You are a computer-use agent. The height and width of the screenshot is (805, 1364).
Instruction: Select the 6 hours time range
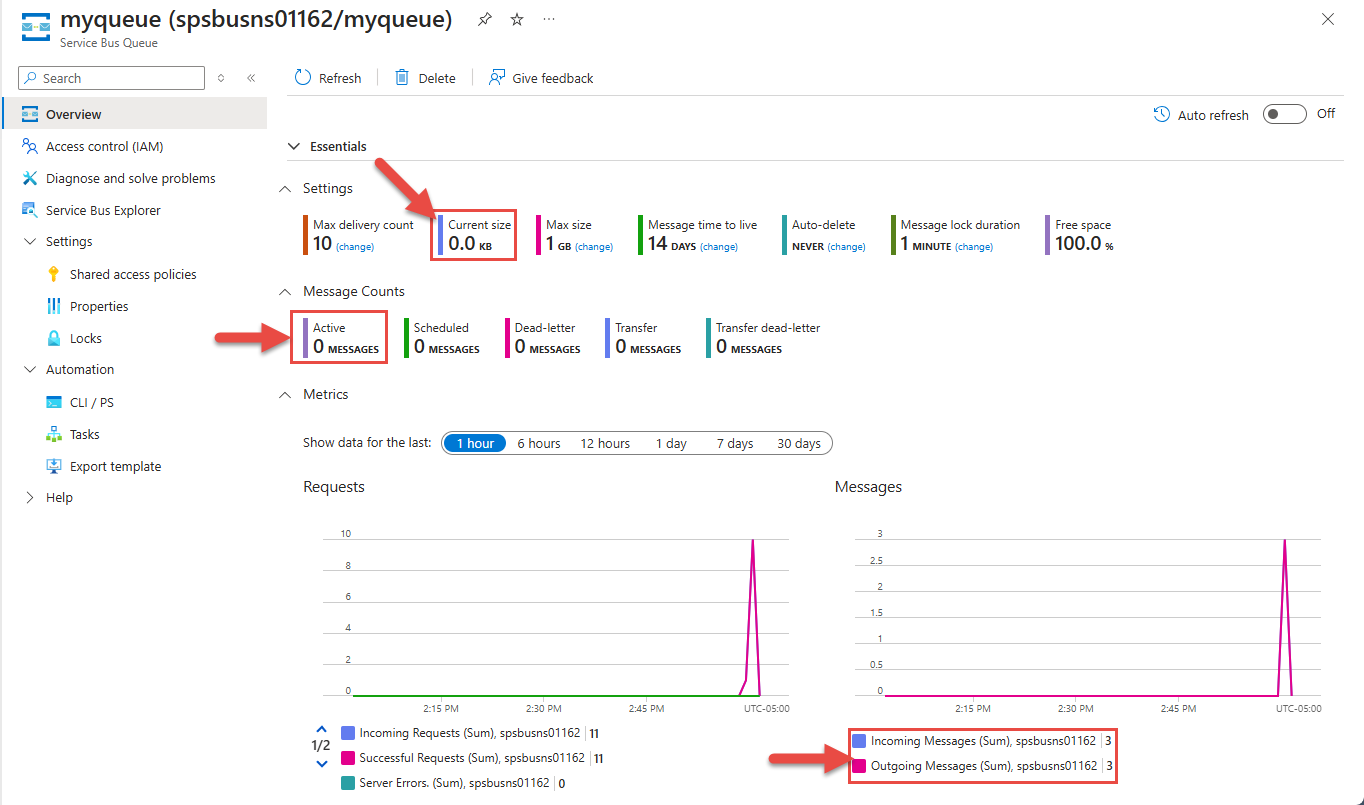pos(538,443)
